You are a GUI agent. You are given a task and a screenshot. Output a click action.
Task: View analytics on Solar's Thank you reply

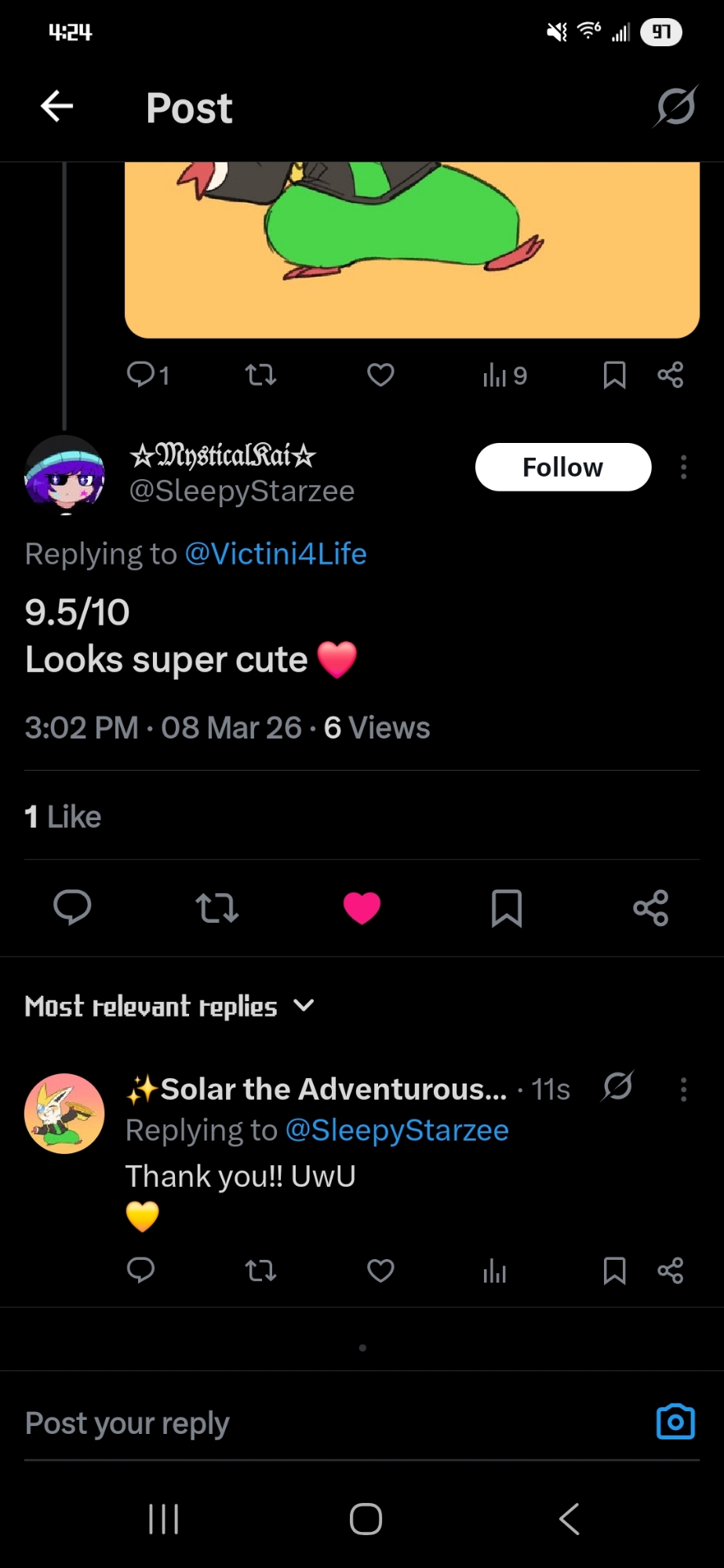494,1271
